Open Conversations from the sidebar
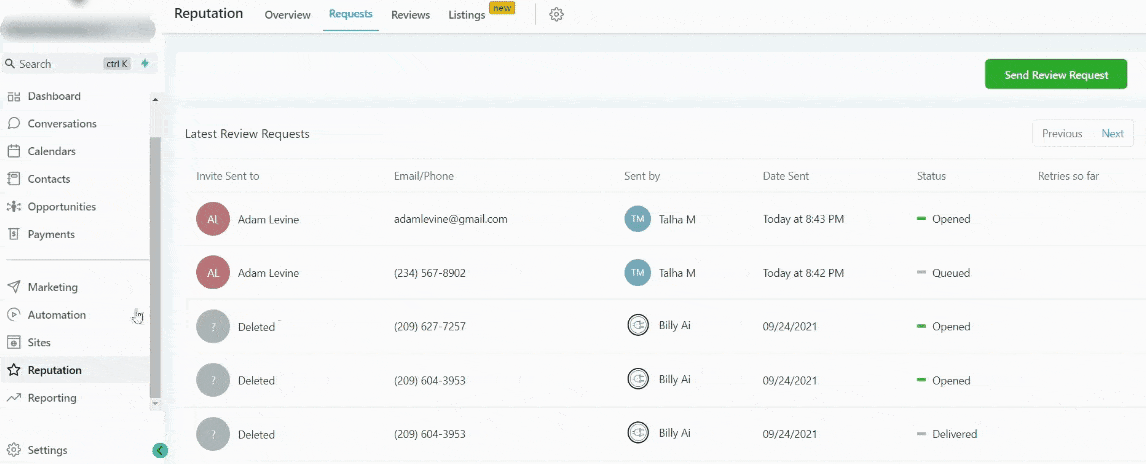 (x=61, y=124)
